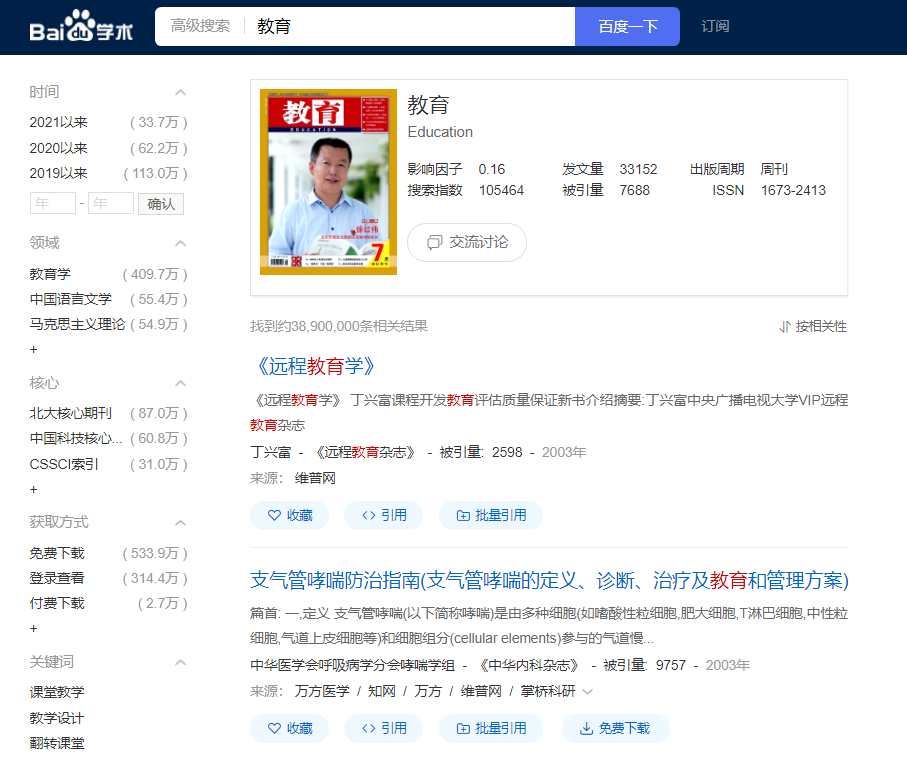Select keyword 课堂教学
This screenshot has height=758, width=907.
pos(57,692)
